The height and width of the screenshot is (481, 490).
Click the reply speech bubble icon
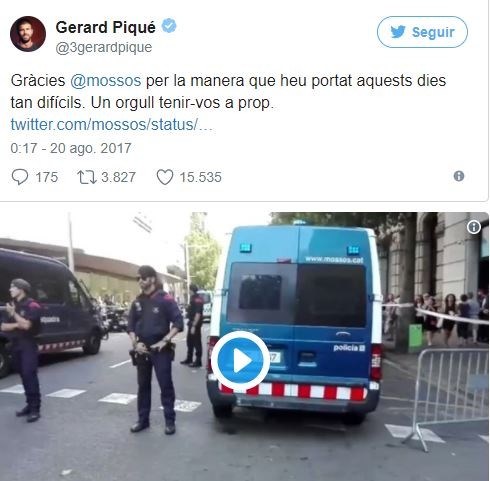coord(20,177)
